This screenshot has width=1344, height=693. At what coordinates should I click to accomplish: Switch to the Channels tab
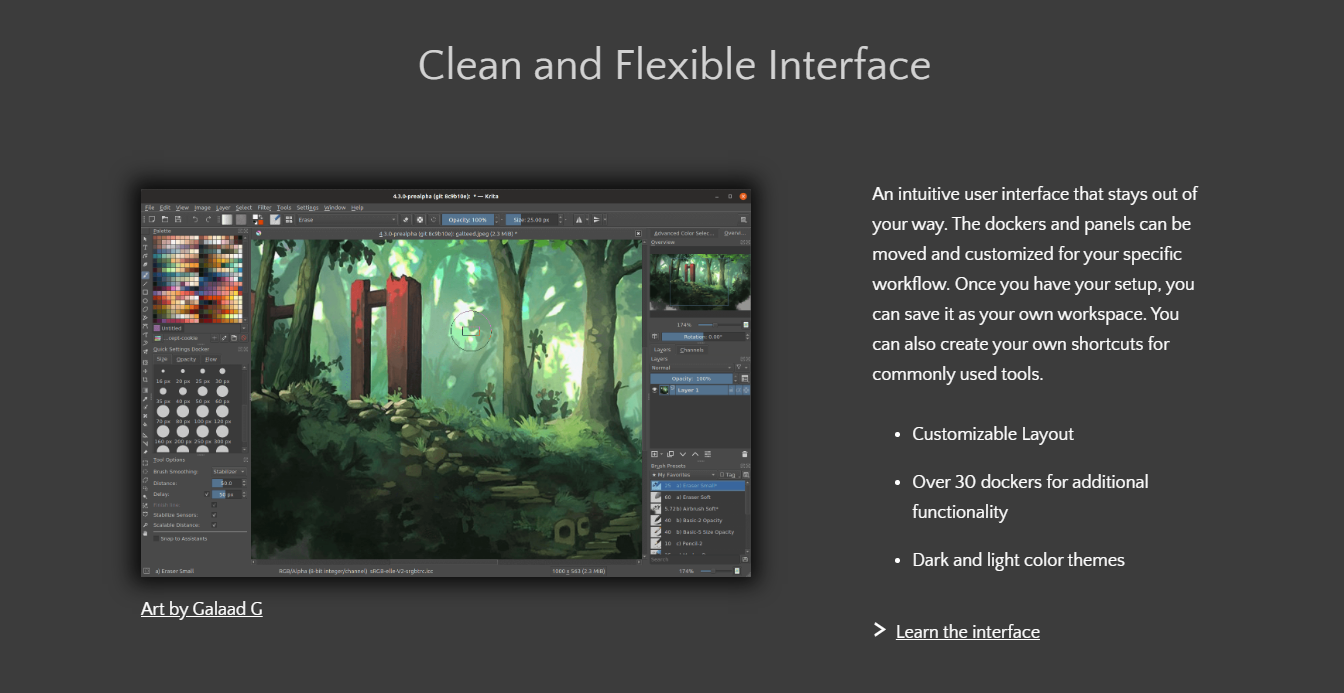coord(692,350)
